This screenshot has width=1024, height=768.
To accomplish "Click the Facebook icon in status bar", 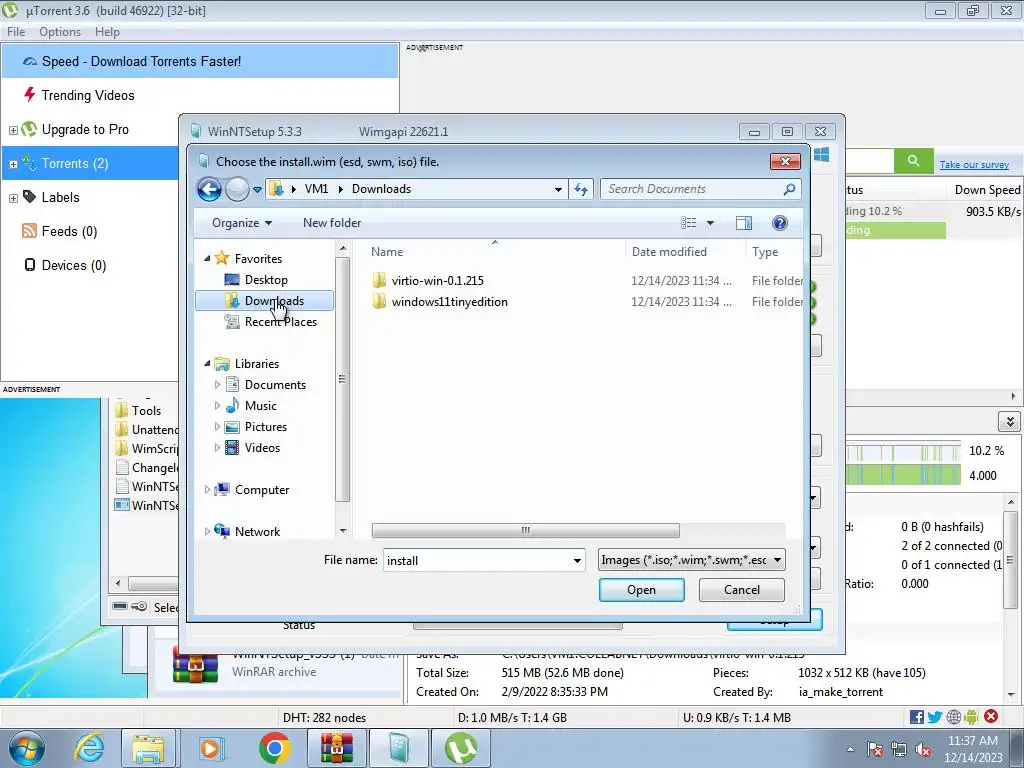I will 916,717.
